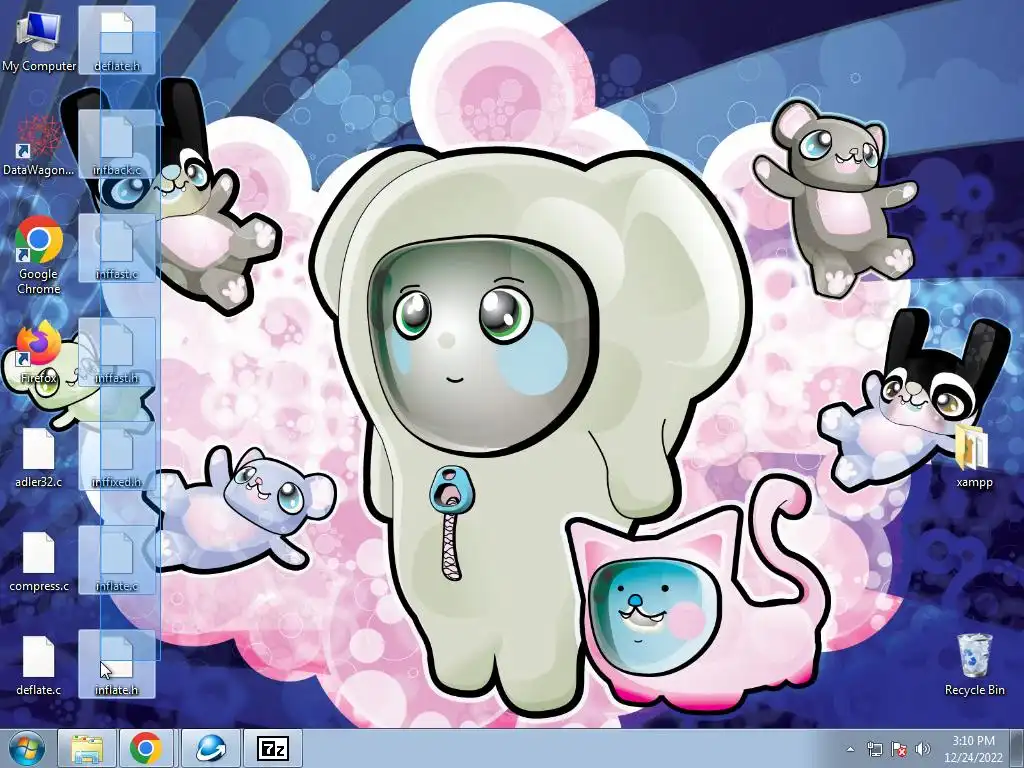Open the Windows Start menu
Viewport: 1024px width, 768px height.
coord(27,748)
